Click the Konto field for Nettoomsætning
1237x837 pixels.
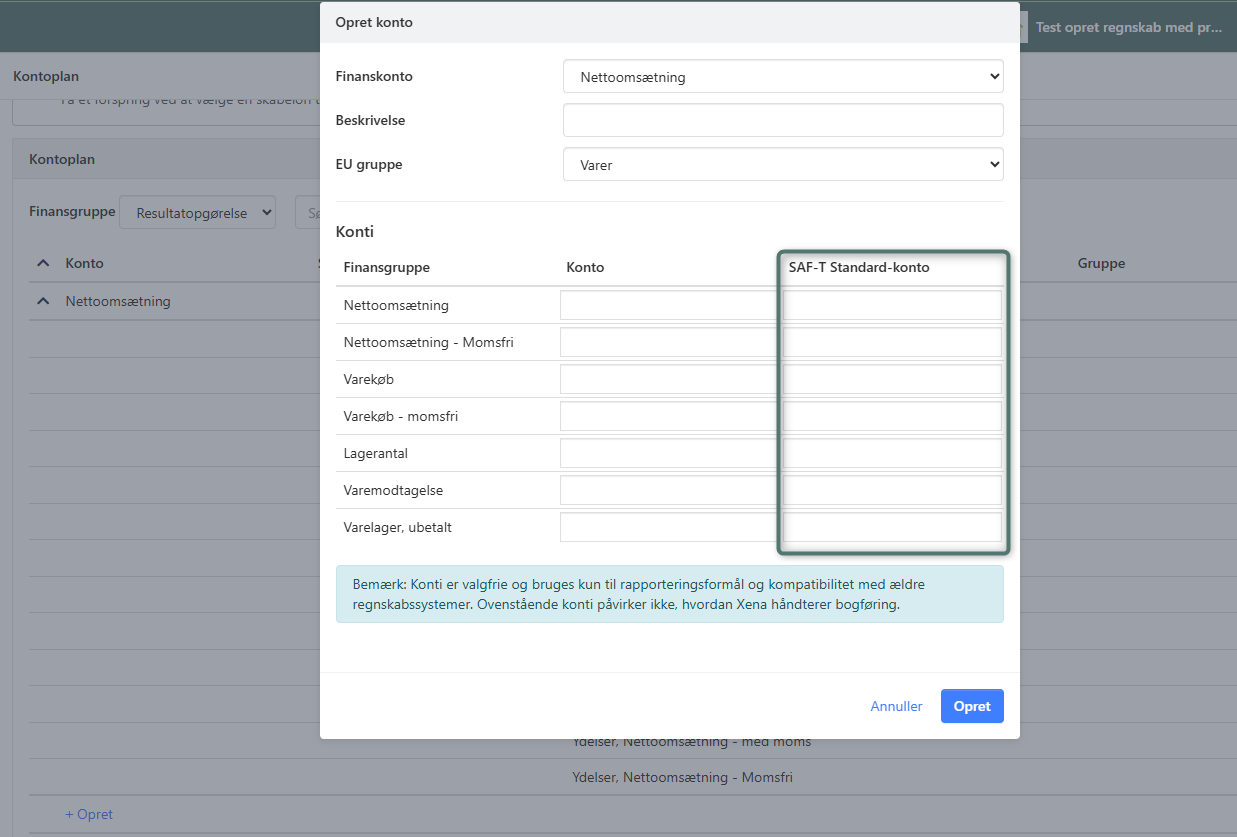coord(670,305)
